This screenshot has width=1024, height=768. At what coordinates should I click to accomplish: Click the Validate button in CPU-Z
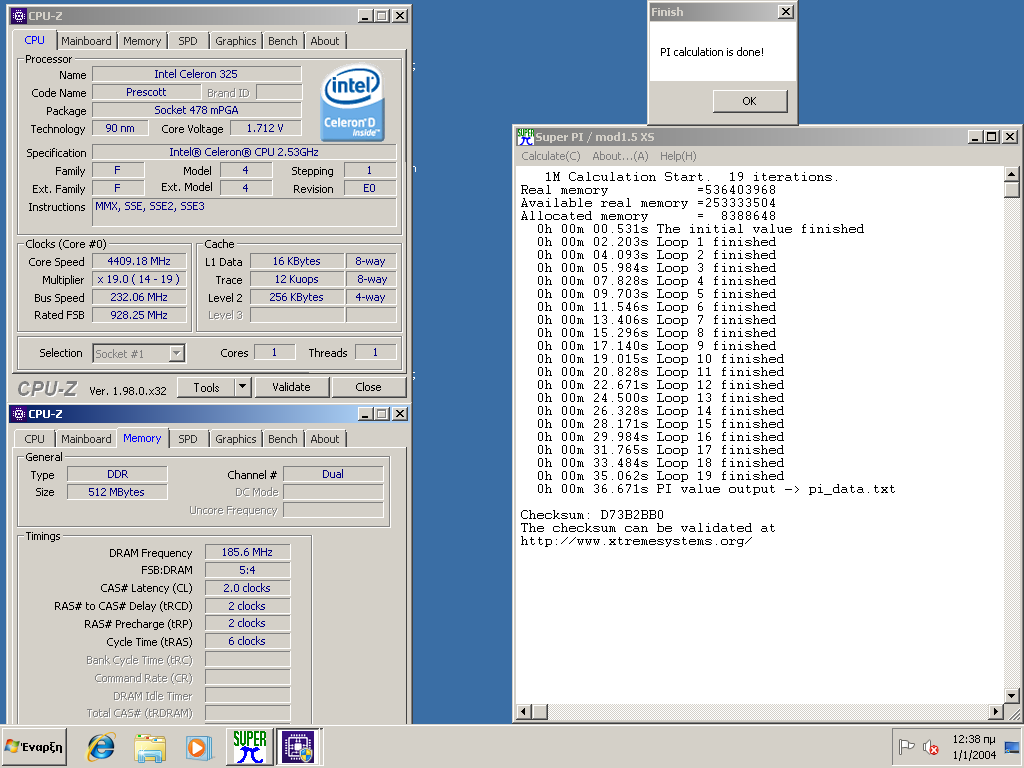[x=291, y=387]
